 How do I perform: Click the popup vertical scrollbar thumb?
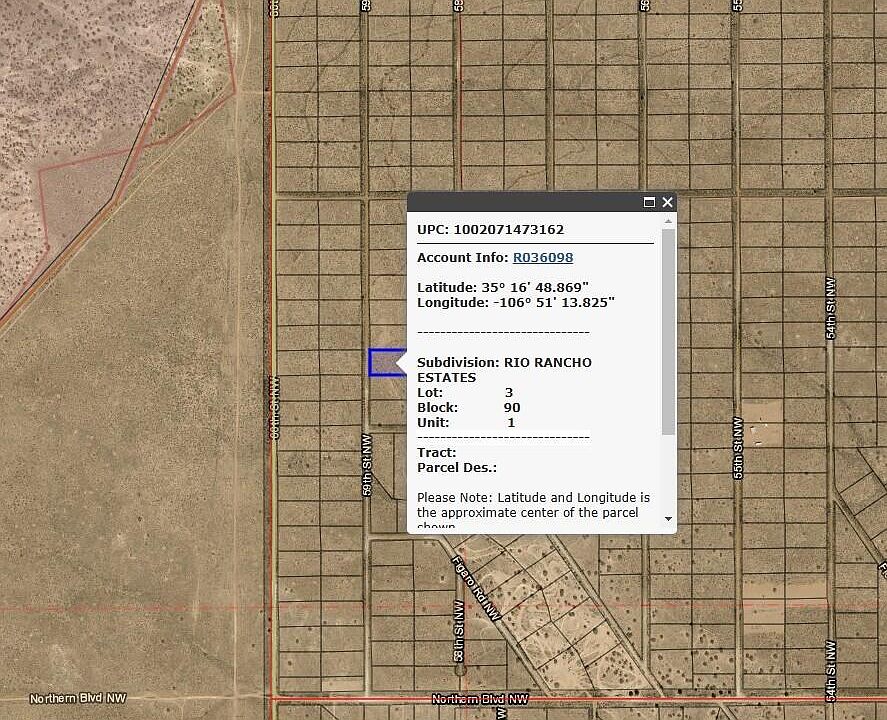tap(668, 330)
